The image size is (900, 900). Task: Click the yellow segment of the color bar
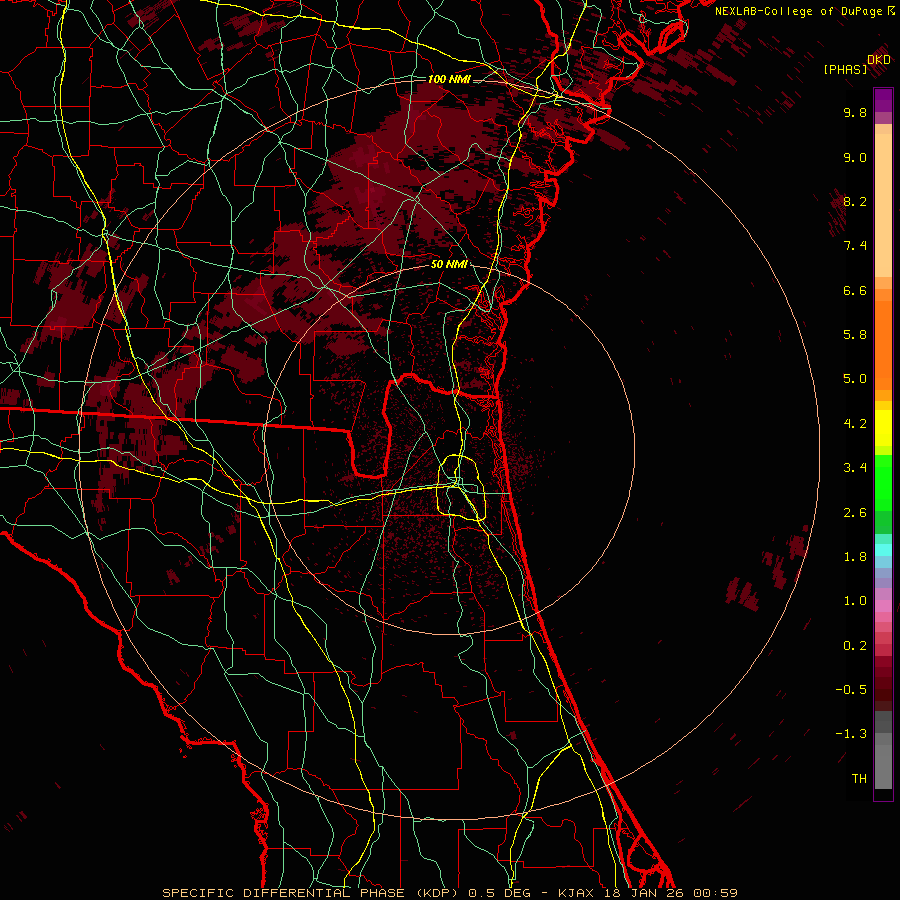point(883,428)
